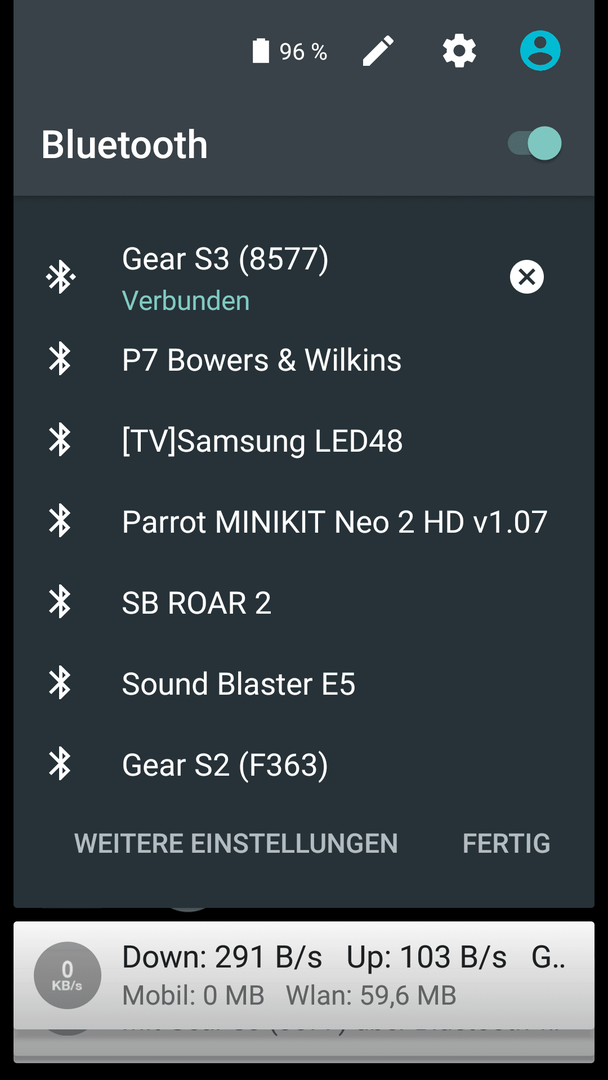Screen dimensions: 608x1080
Task: Select Parrot MINIKIT Neo 2 HD v1.07
Action: point(304,522)
